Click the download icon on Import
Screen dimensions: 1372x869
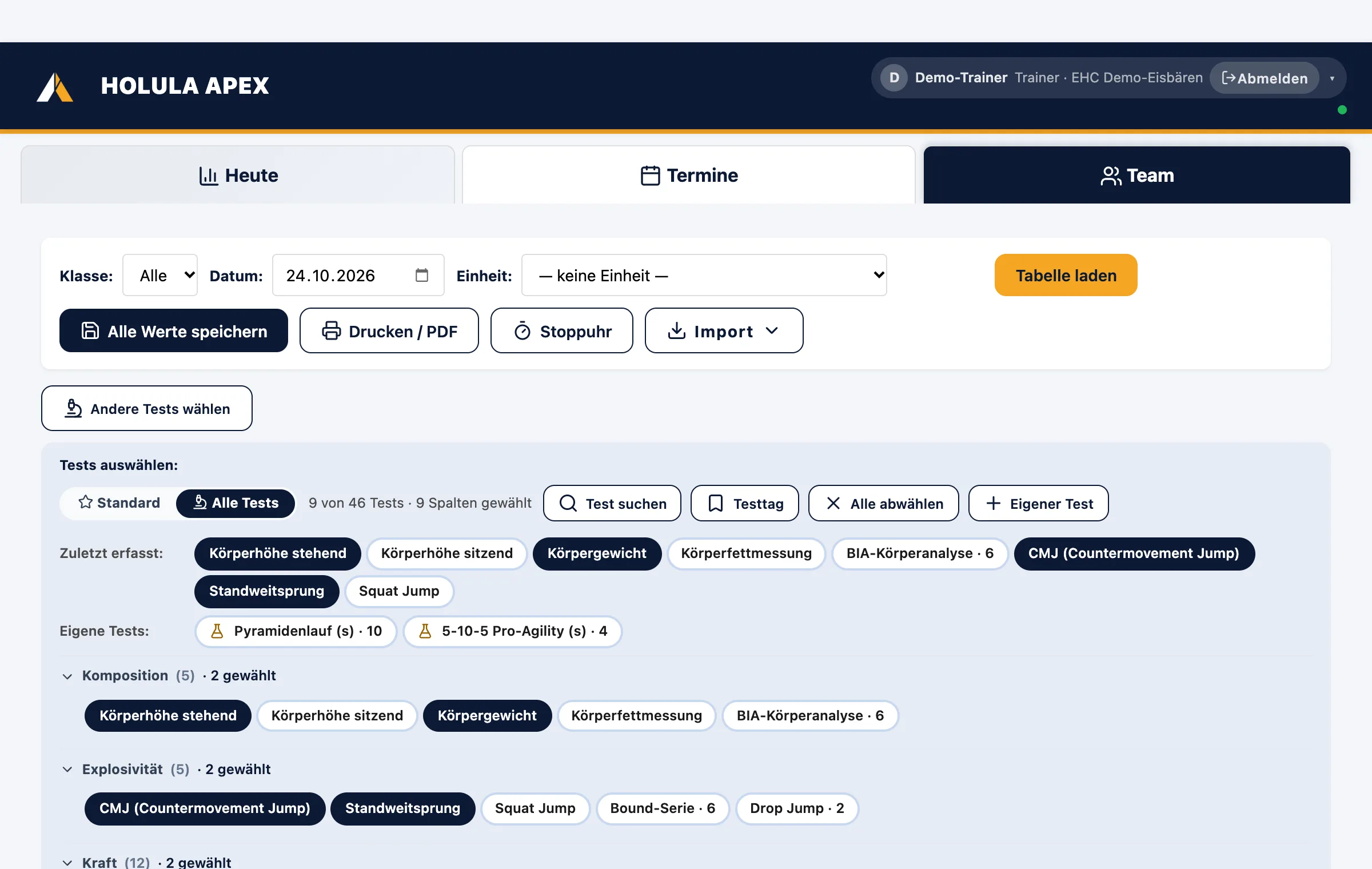[x=677, y=330]
